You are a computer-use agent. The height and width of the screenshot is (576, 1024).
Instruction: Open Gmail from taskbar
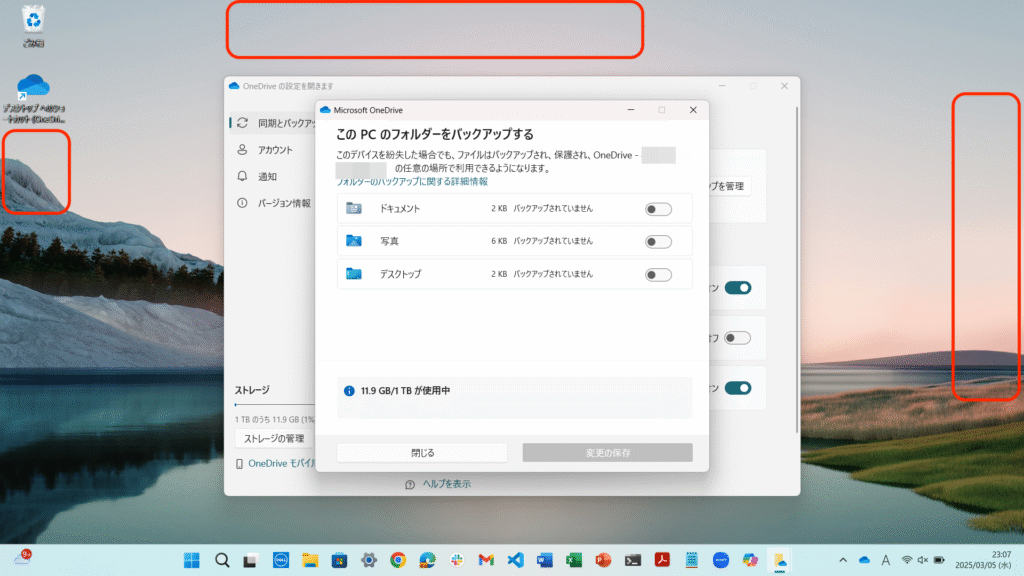point(486,560)
